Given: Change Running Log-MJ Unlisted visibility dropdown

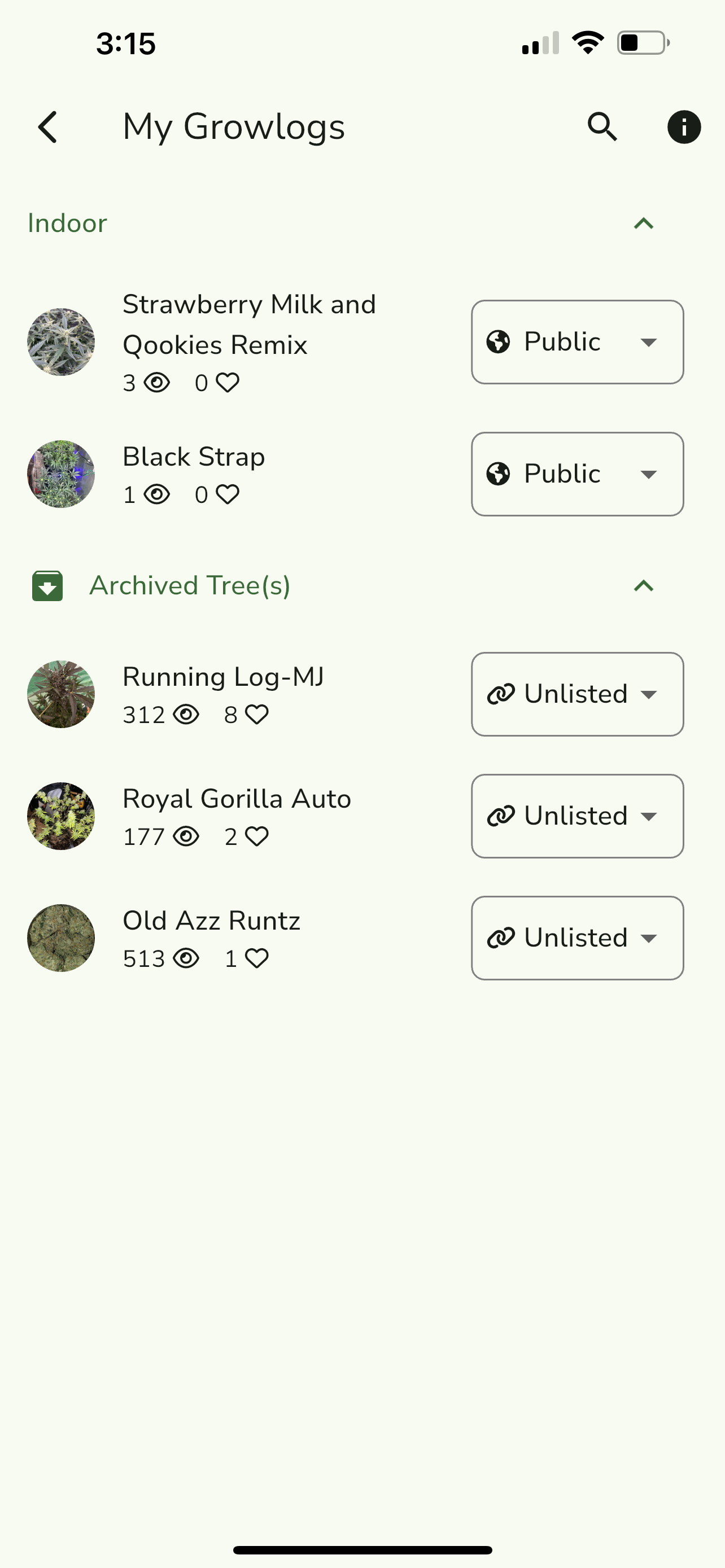Looking at the screenshot, I should coord(577,694).
